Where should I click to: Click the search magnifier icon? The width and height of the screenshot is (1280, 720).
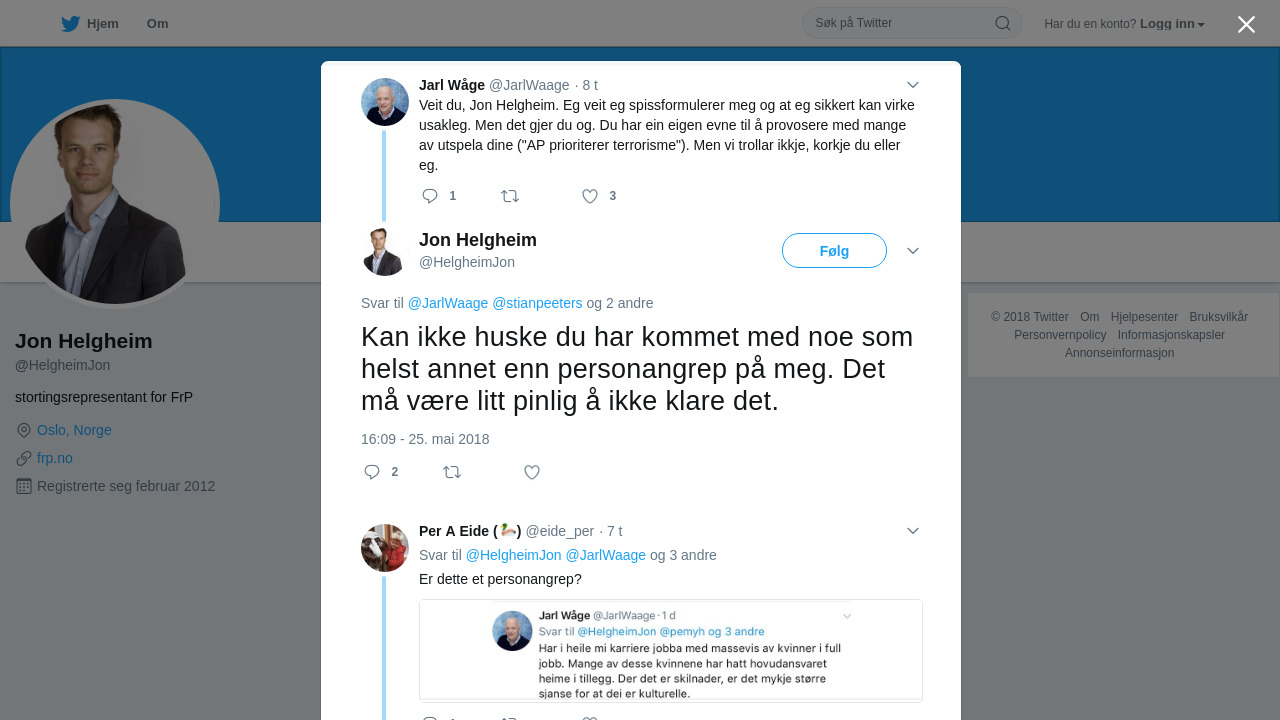click(x=1002, y=23)
